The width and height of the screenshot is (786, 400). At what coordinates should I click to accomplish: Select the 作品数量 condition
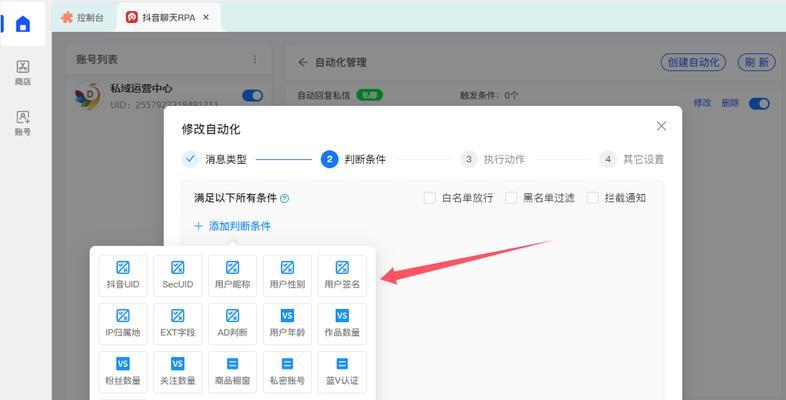point(342,324)
